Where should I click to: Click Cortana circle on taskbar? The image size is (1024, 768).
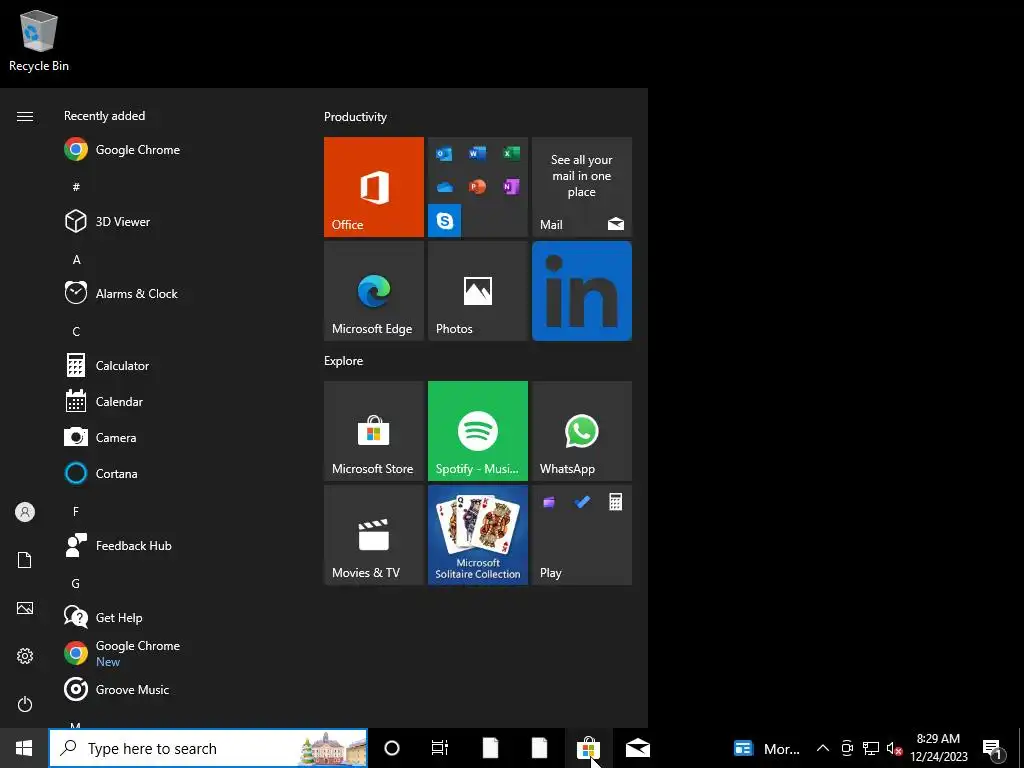392,748
